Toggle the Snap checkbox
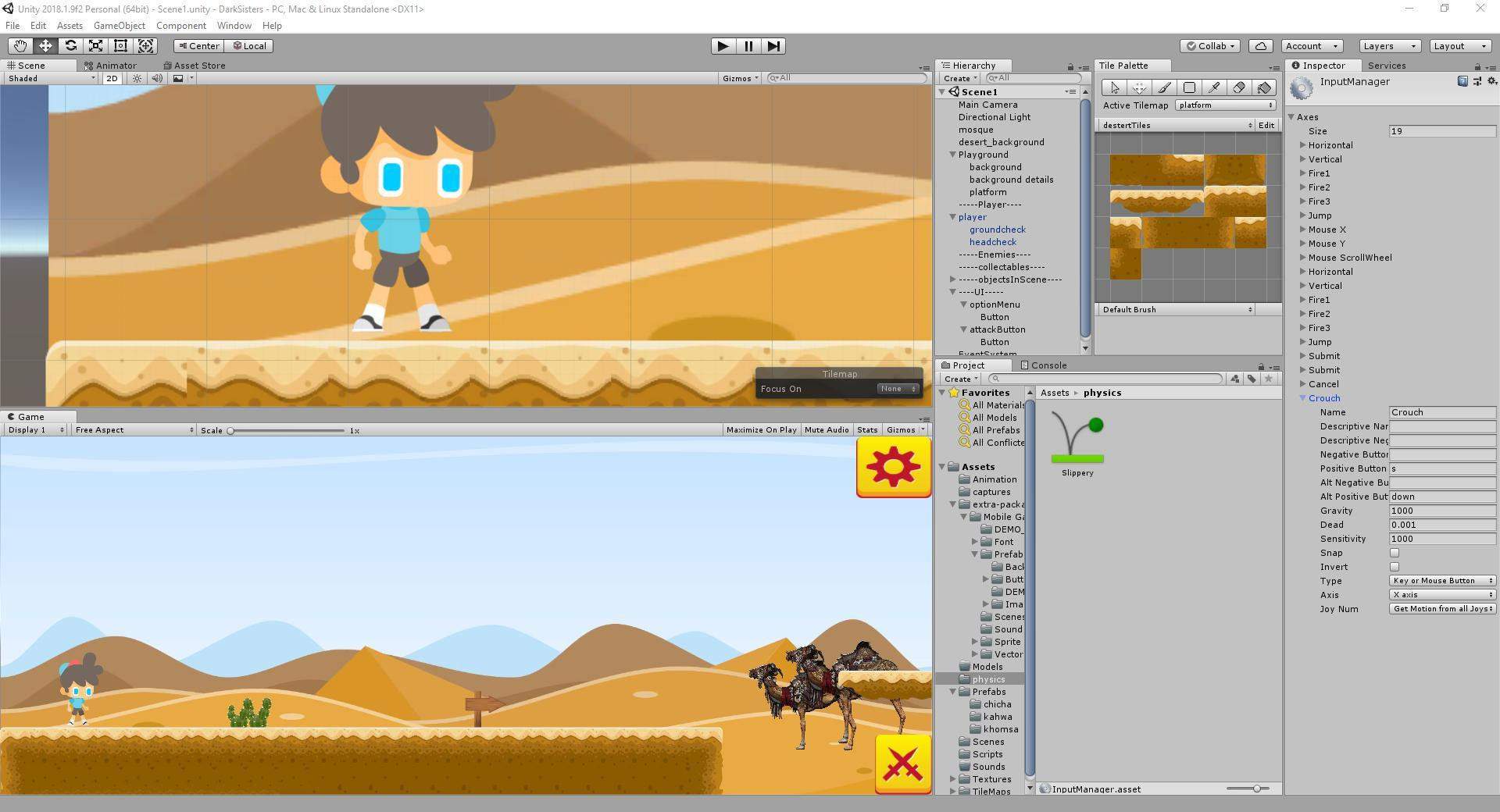 tap(1395, 553)
